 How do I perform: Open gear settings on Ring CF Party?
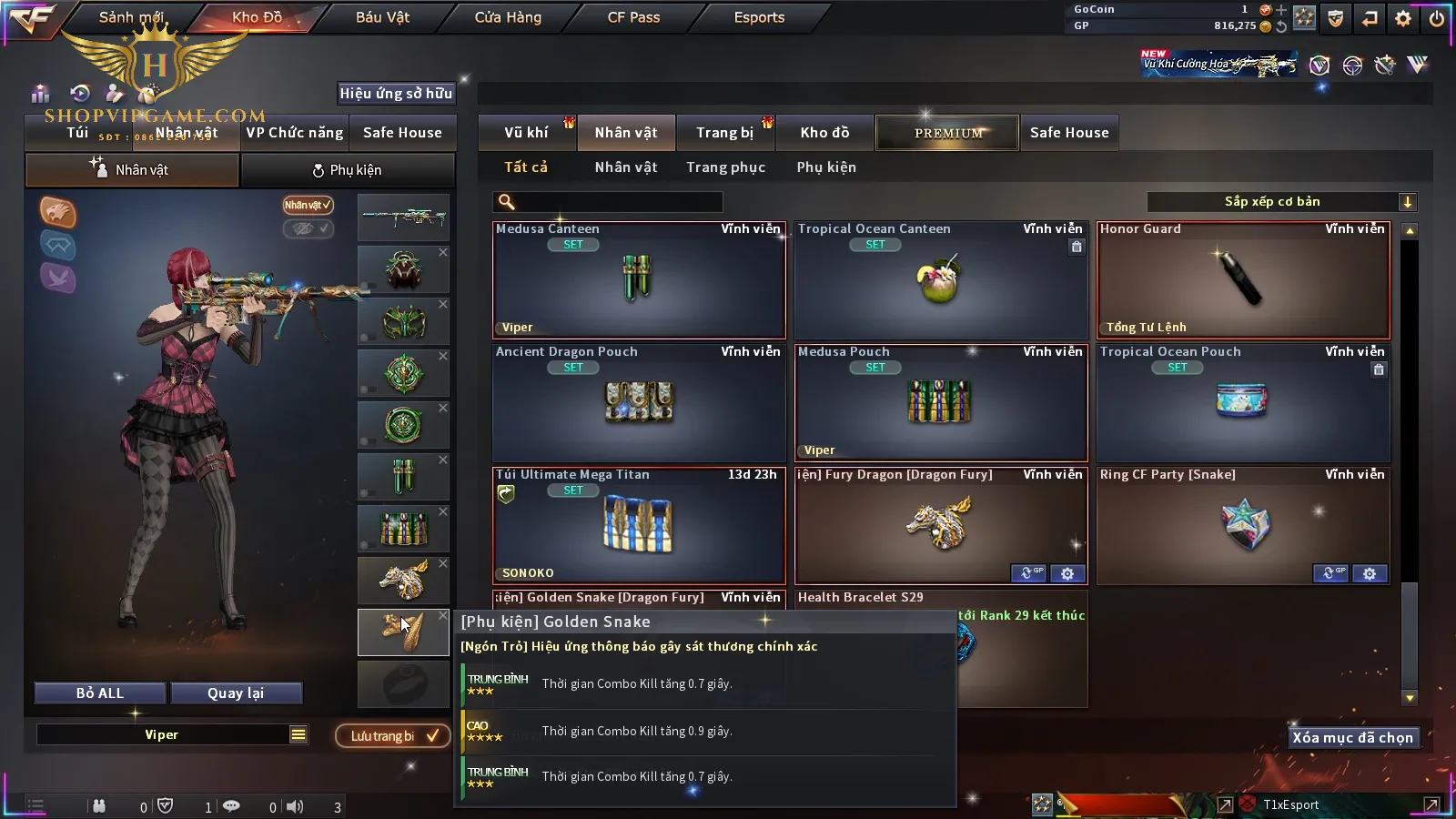tap(1370, 573)
